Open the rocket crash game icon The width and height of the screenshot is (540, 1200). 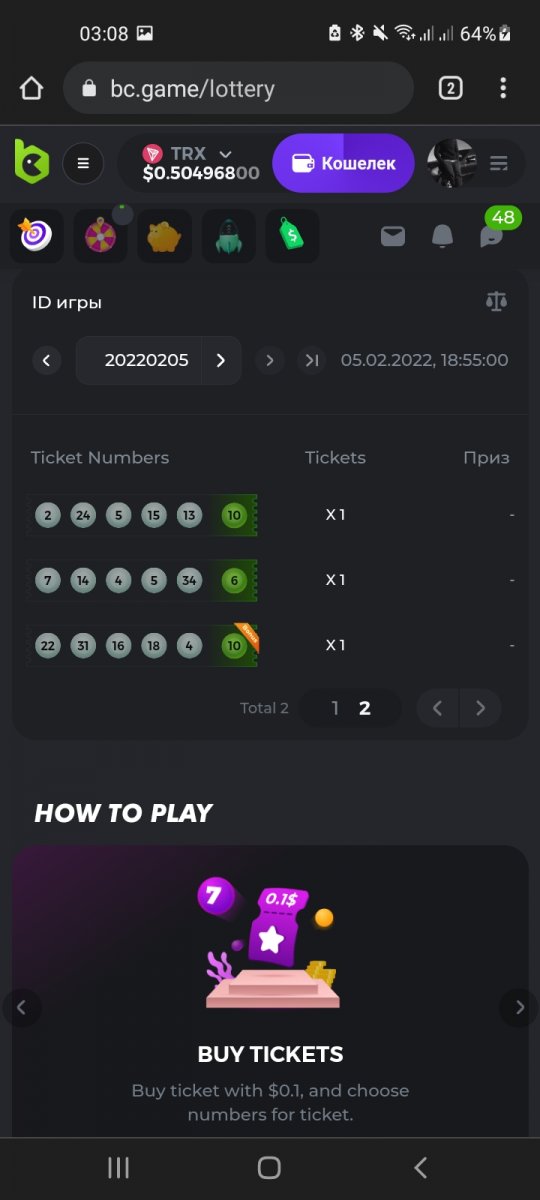tap(228, 236)
